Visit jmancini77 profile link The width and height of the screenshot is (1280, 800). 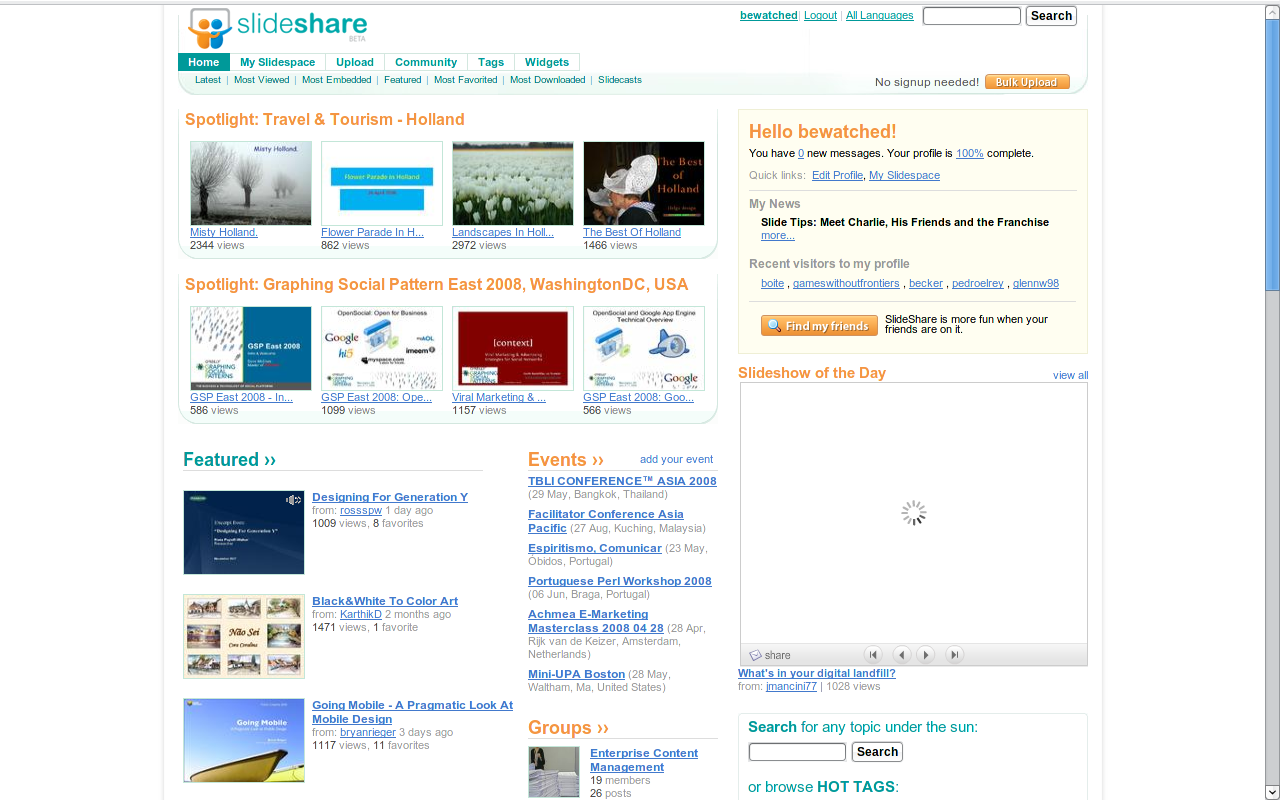(792, 687)
